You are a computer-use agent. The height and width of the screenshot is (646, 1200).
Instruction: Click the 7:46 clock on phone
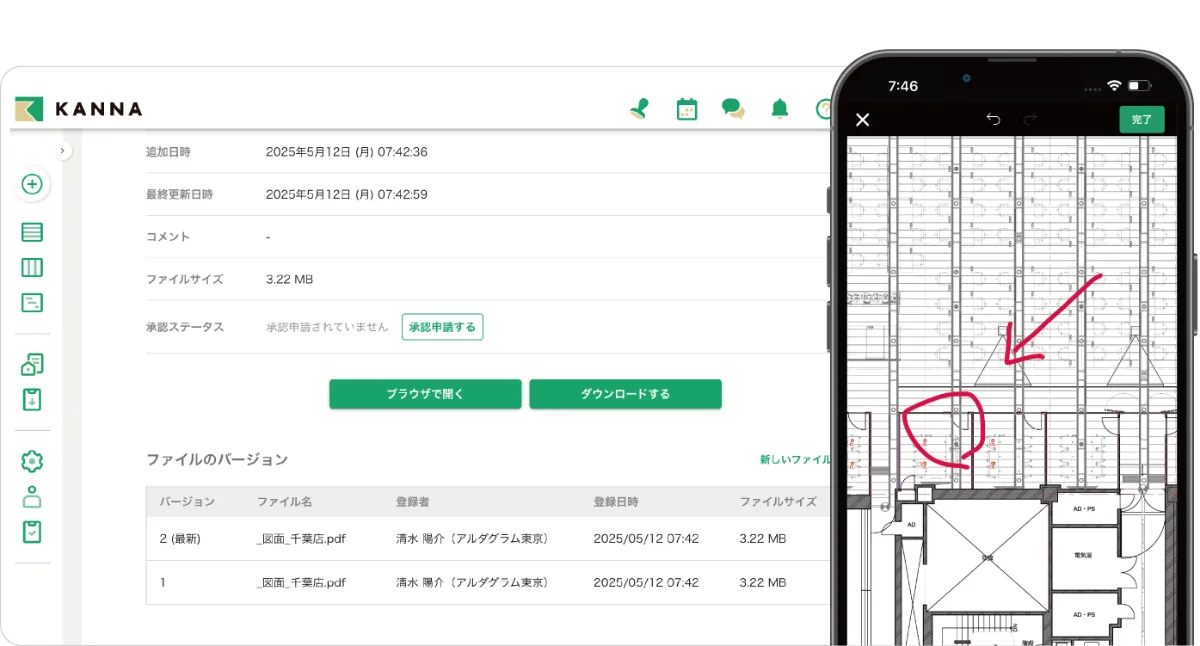click(903, 86)
